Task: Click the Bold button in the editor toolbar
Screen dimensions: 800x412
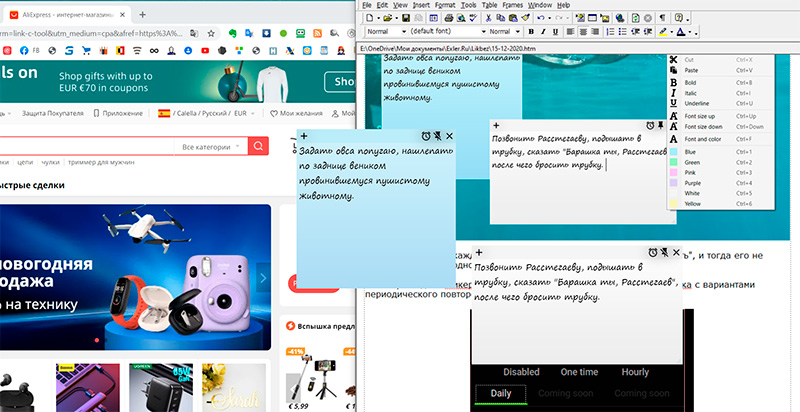Action: click(x=531, y=32)
